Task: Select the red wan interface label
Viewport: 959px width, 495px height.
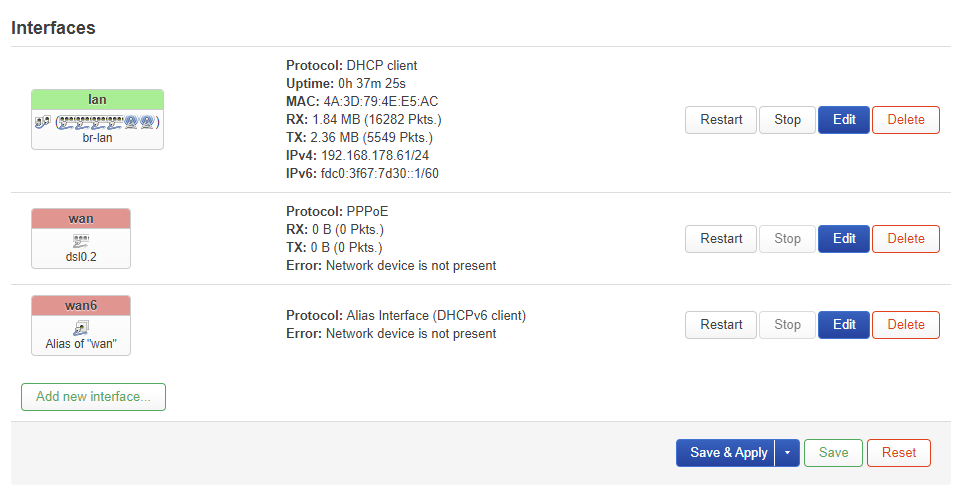Action: click(81, 219)
